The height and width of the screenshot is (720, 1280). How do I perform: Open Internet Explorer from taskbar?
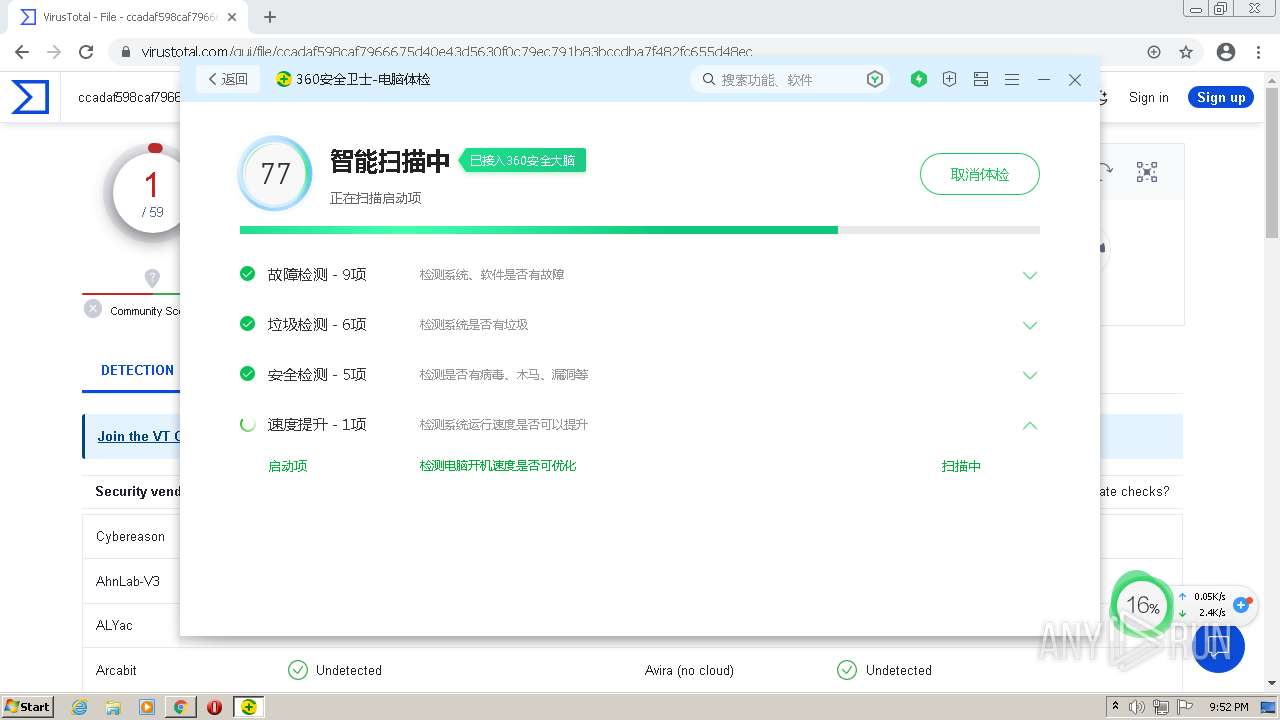79,707
